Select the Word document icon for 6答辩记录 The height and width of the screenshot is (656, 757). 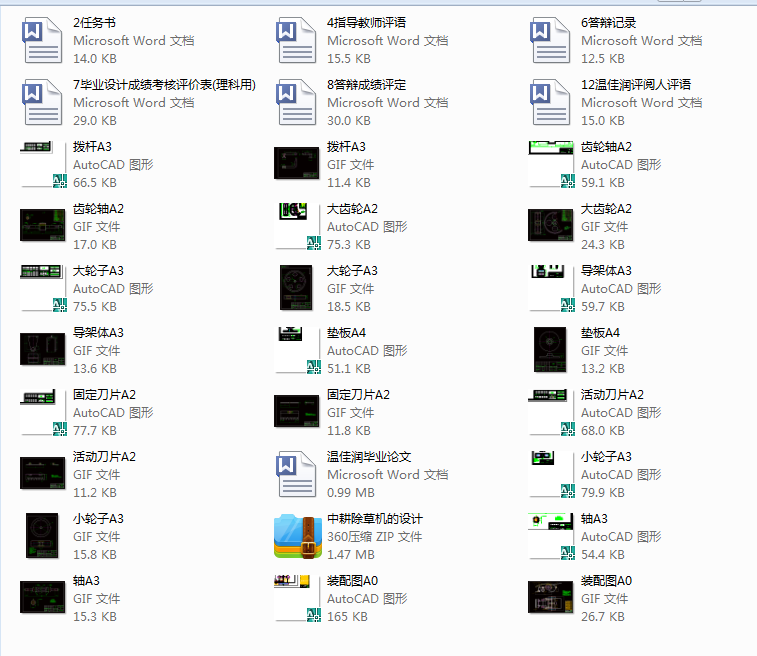click(x=550, y=40)
